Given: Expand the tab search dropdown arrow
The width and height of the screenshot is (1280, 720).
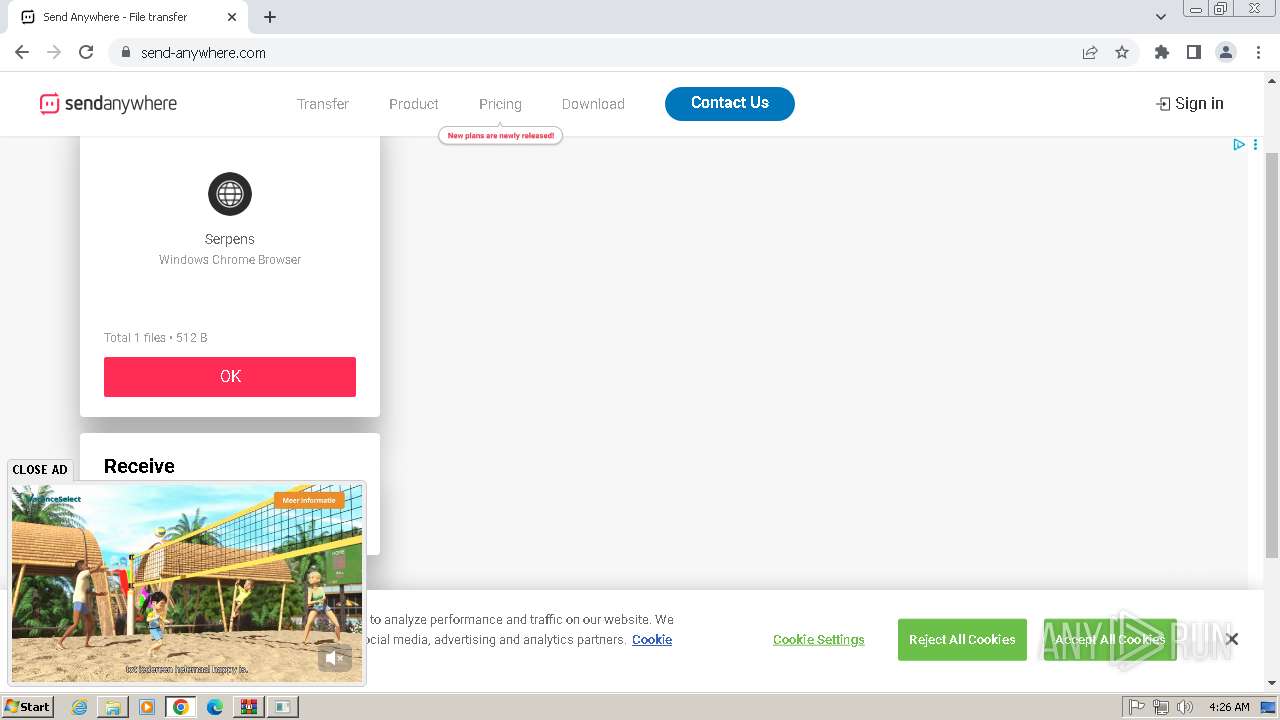Looking at the screenshot, I should coord(1161,17).
